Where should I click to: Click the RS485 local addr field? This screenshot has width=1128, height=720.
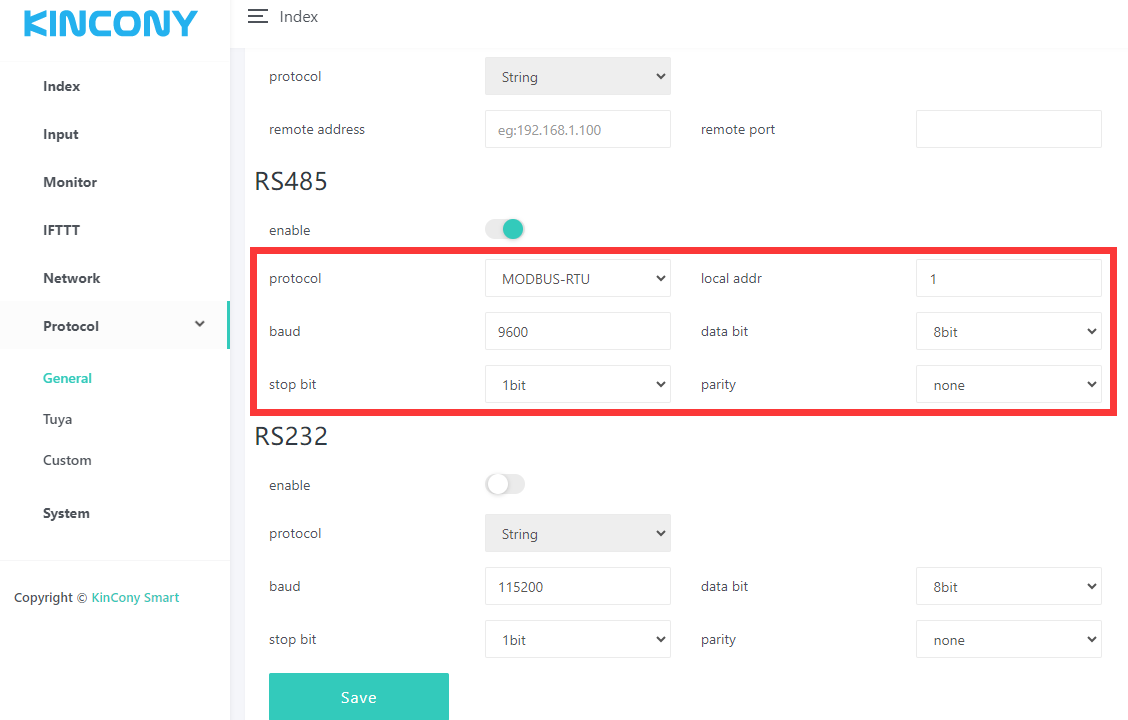[1008, 279]
